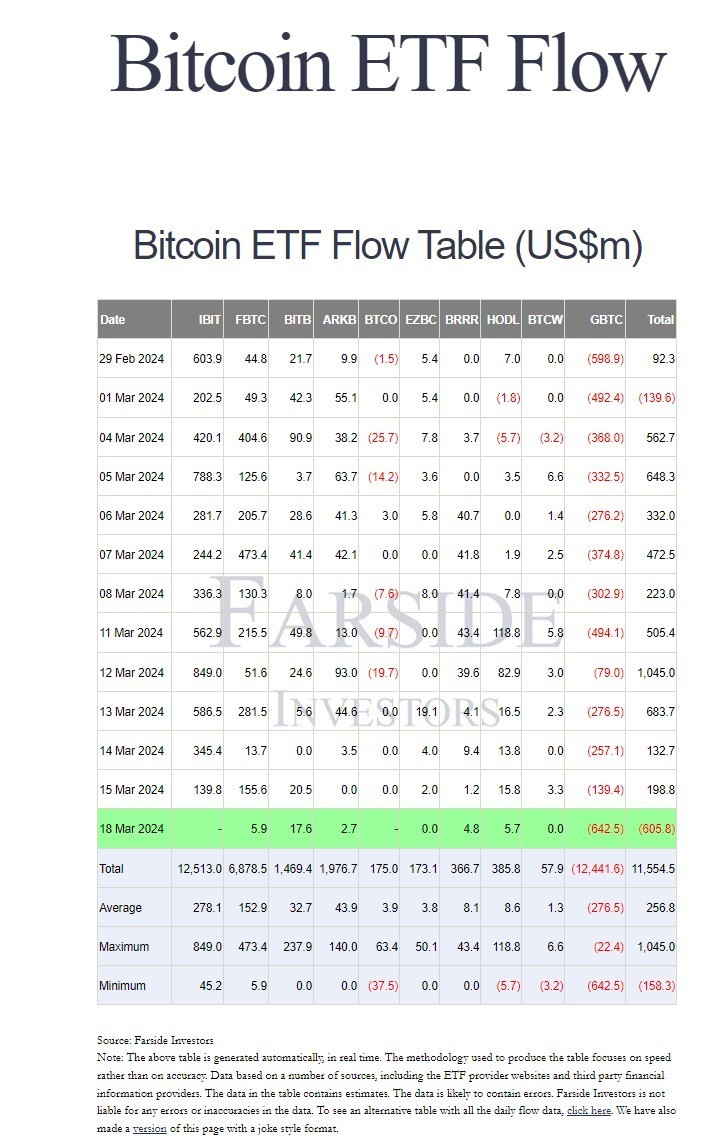Image resolution: width=704 pixels, height=1148 pixels.
Task: Click the Maximum row label
Action: [x=124, y=947]
